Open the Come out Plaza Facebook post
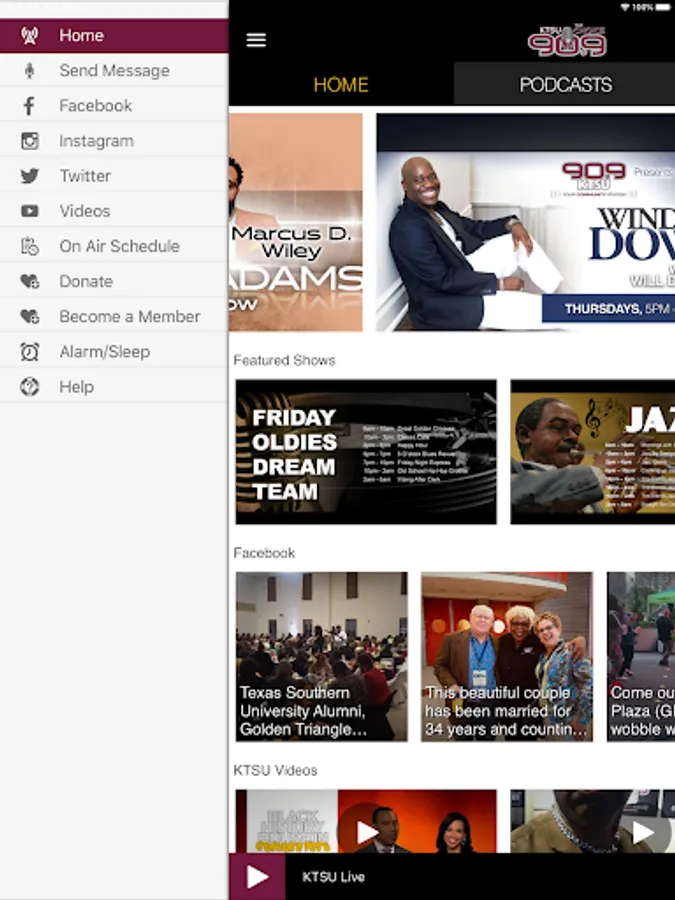 point(641,657)
